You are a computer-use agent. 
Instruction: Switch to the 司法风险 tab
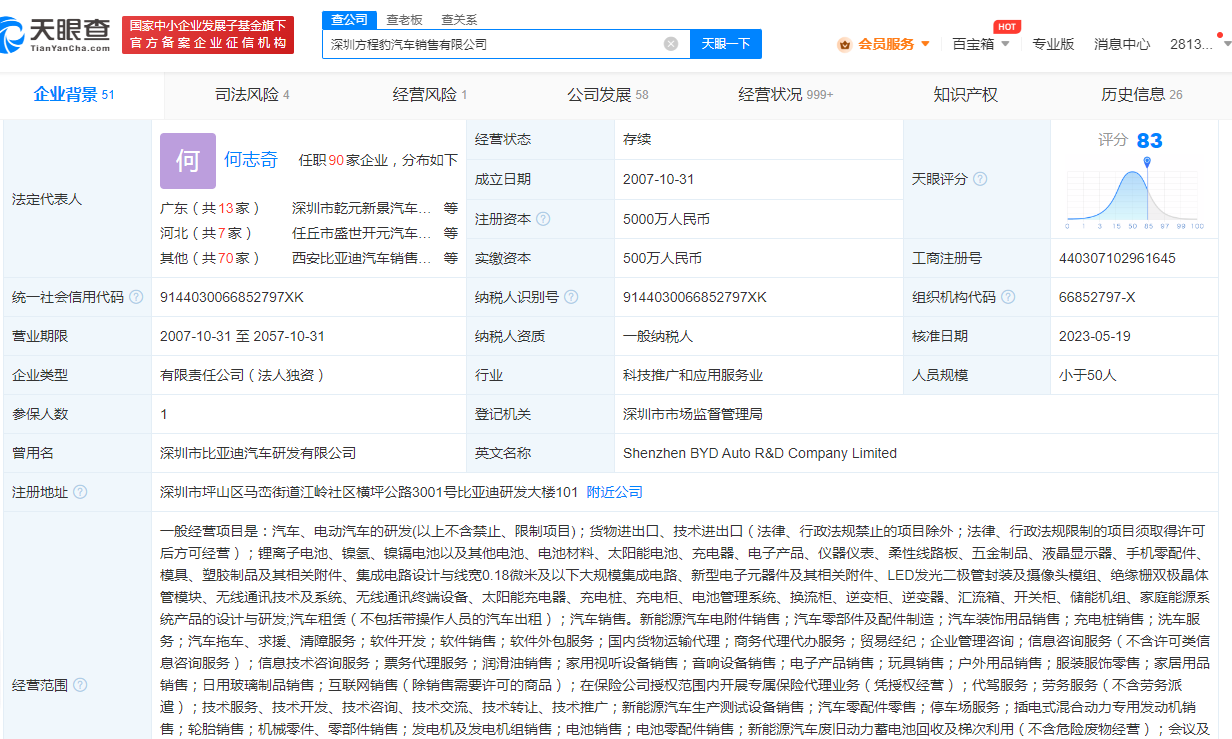252,95
